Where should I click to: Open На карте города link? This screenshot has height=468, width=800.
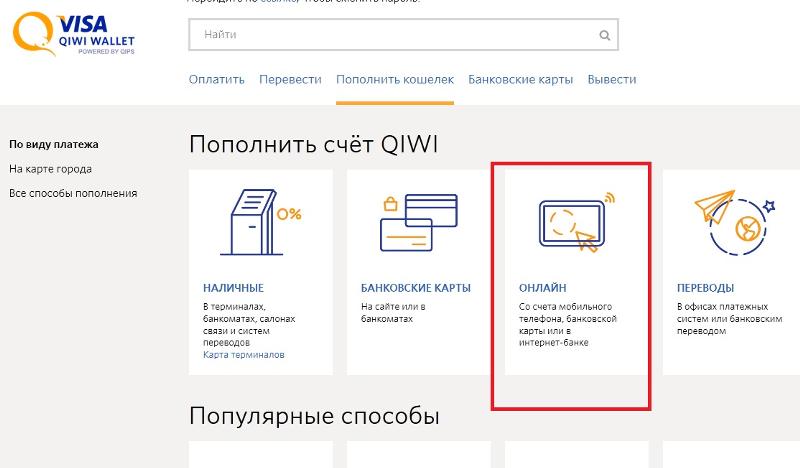[x=51, y=169]
